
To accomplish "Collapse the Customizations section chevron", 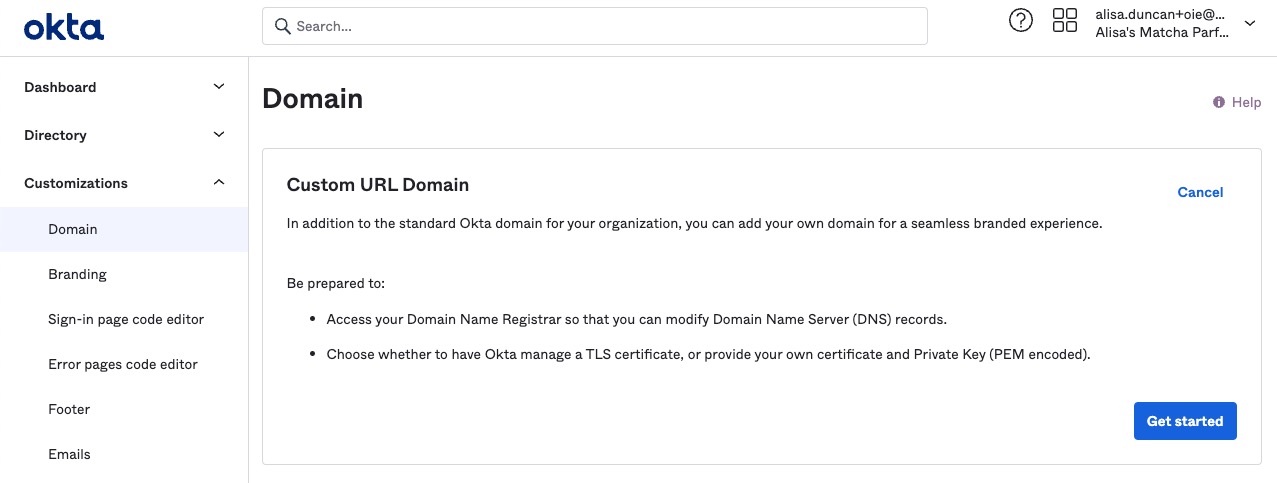I will (x=219, y=183).
